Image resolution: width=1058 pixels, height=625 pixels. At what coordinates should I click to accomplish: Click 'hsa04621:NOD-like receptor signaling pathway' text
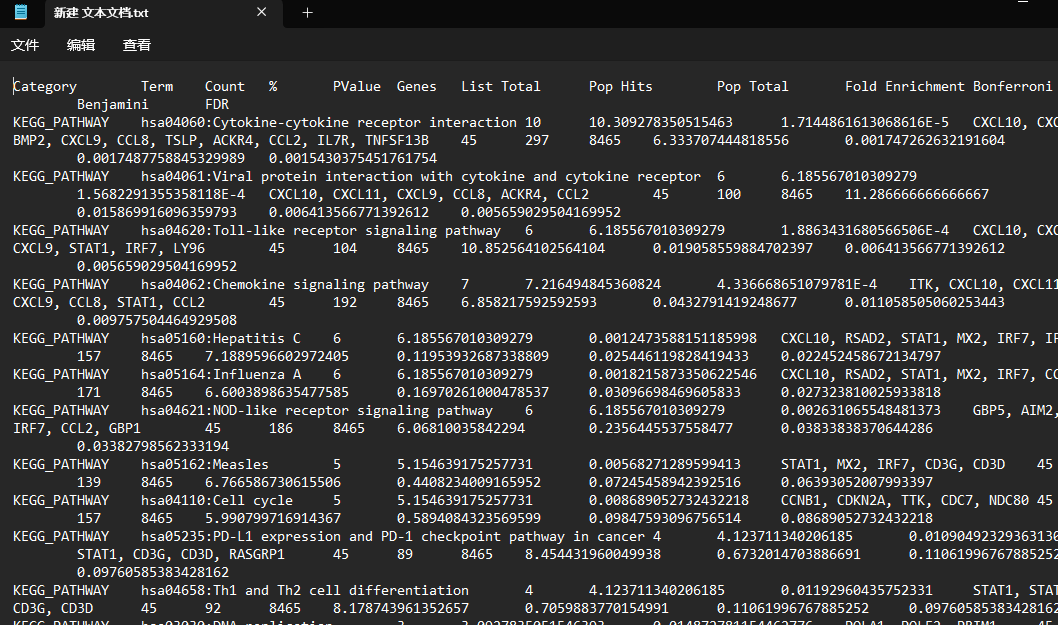click(x=317, y=410)
